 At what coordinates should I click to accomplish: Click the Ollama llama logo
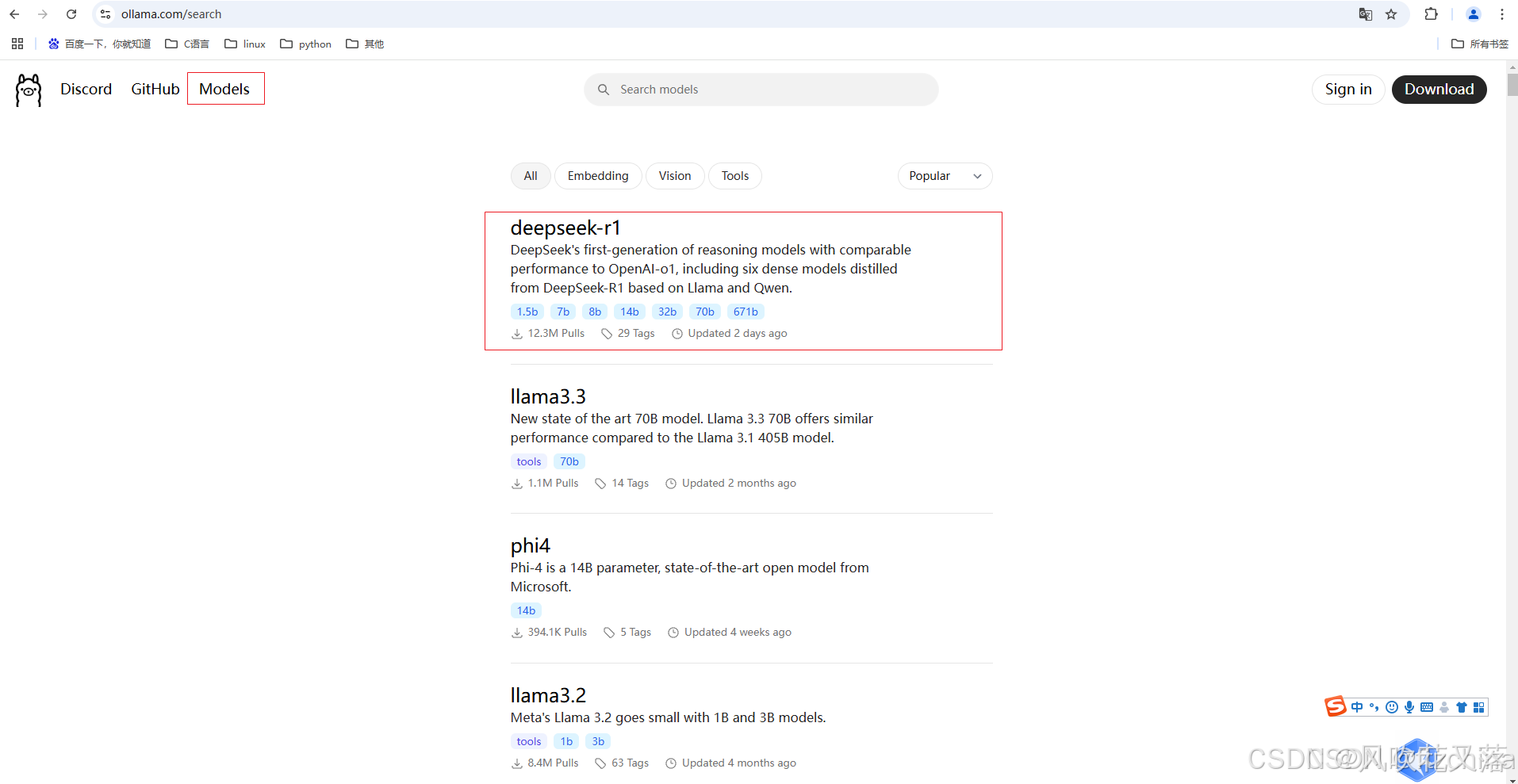coord(29,90)
